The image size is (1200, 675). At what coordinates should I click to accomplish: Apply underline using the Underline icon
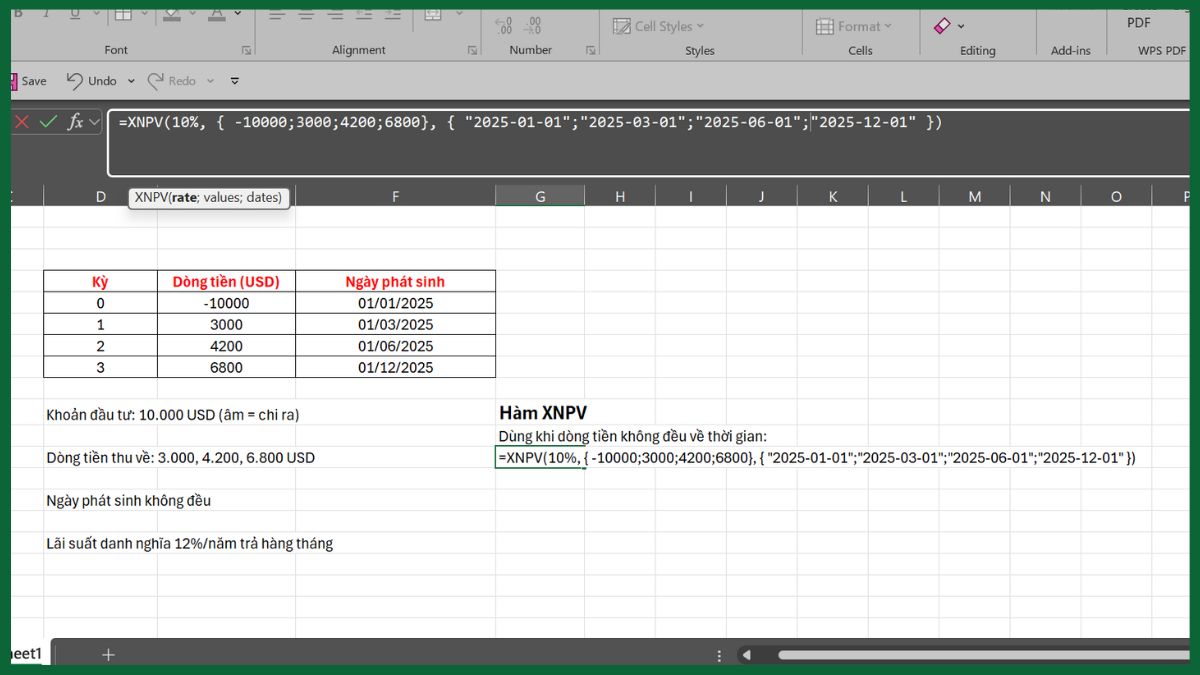74,13
